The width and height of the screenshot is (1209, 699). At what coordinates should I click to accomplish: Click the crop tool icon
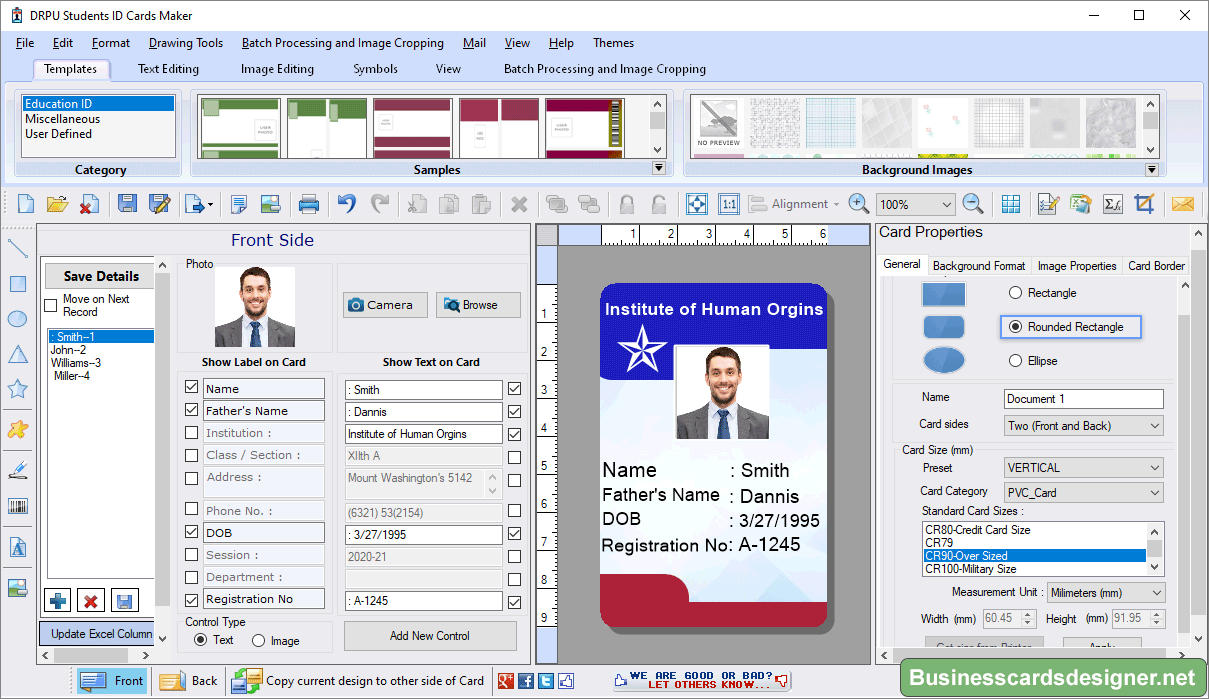[1144, 204]
